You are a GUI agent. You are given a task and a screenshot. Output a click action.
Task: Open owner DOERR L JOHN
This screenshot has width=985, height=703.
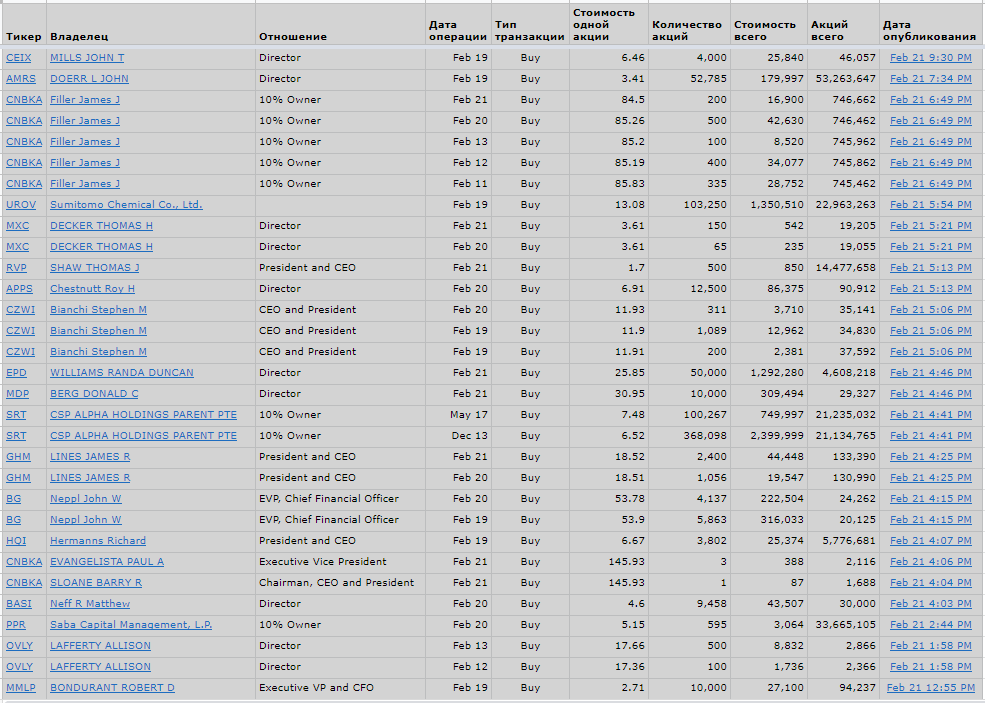pyautogui.click(x=89, y=79)
